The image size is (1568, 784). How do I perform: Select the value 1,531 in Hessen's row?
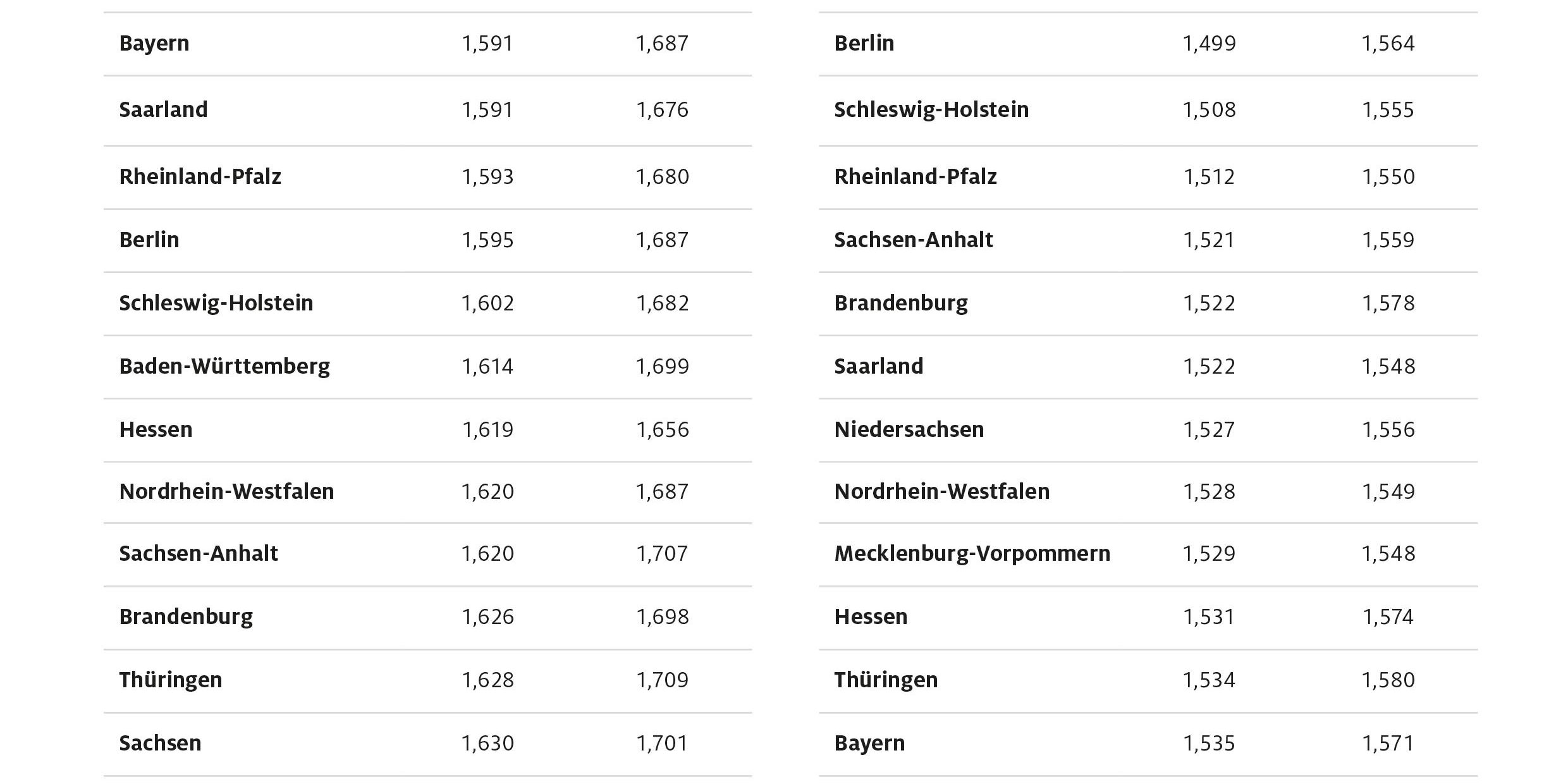(1209, 617)
